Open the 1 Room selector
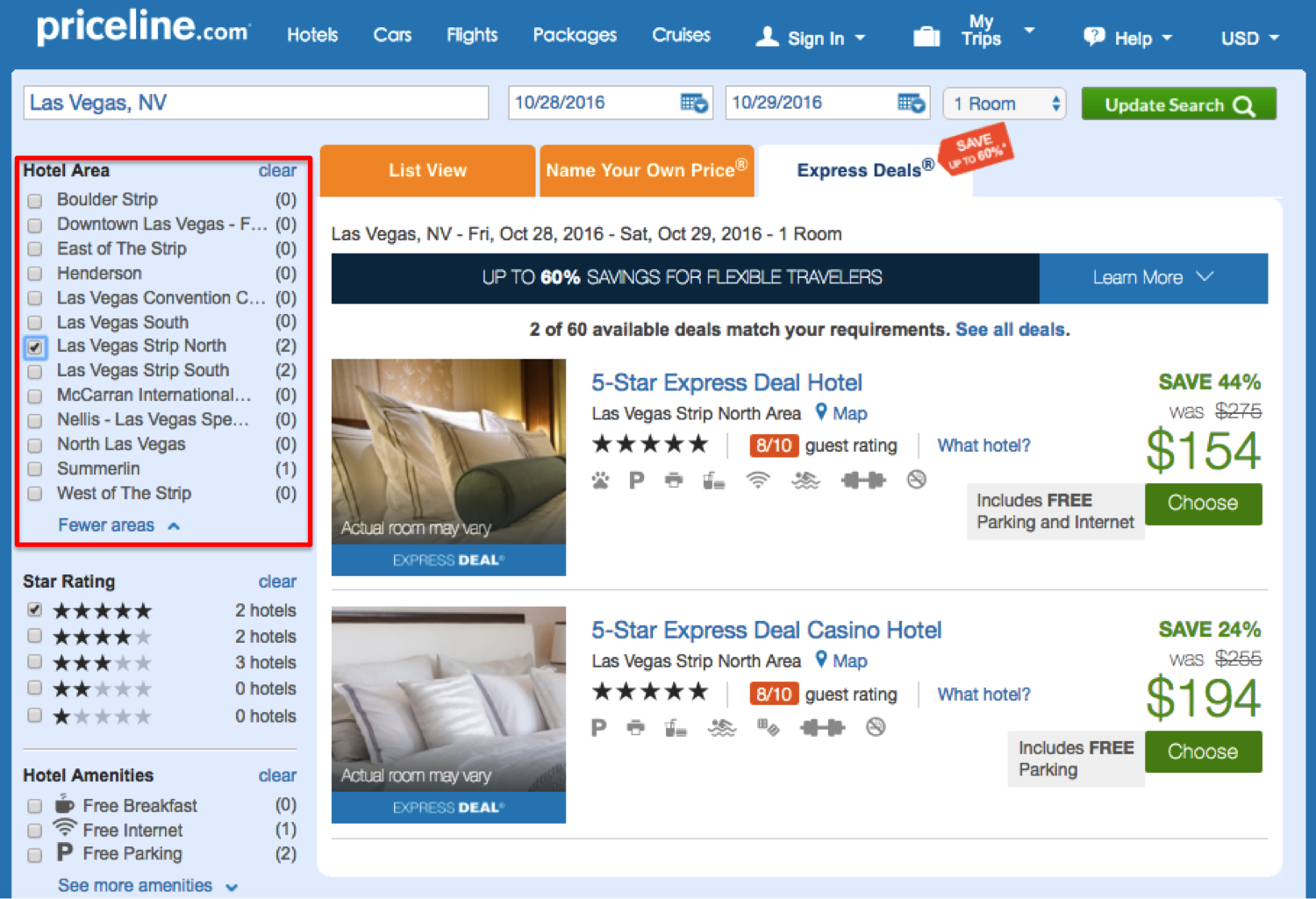1316x899 pixels. click(1005, 103)
